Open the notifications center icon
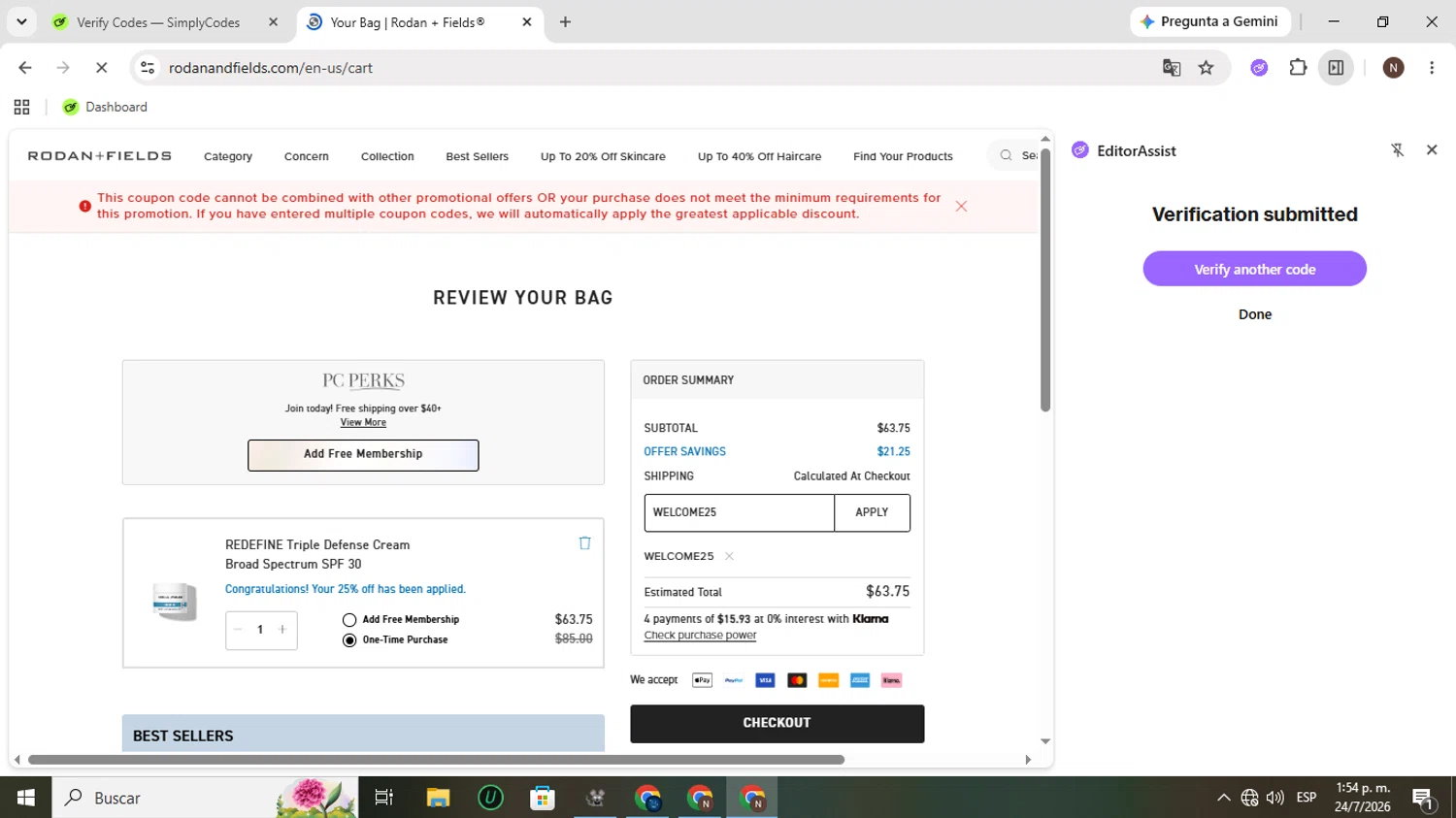This screenshot has height=818, width=1456. pyautogui.click(x=1424, y=799)
